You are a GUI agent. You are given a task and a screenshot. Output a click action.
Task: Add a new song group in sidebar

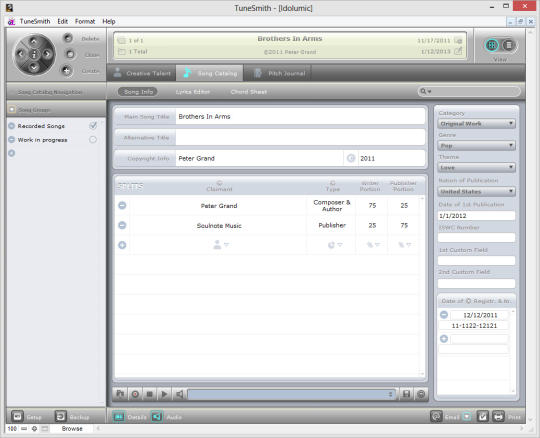(12, 153)
